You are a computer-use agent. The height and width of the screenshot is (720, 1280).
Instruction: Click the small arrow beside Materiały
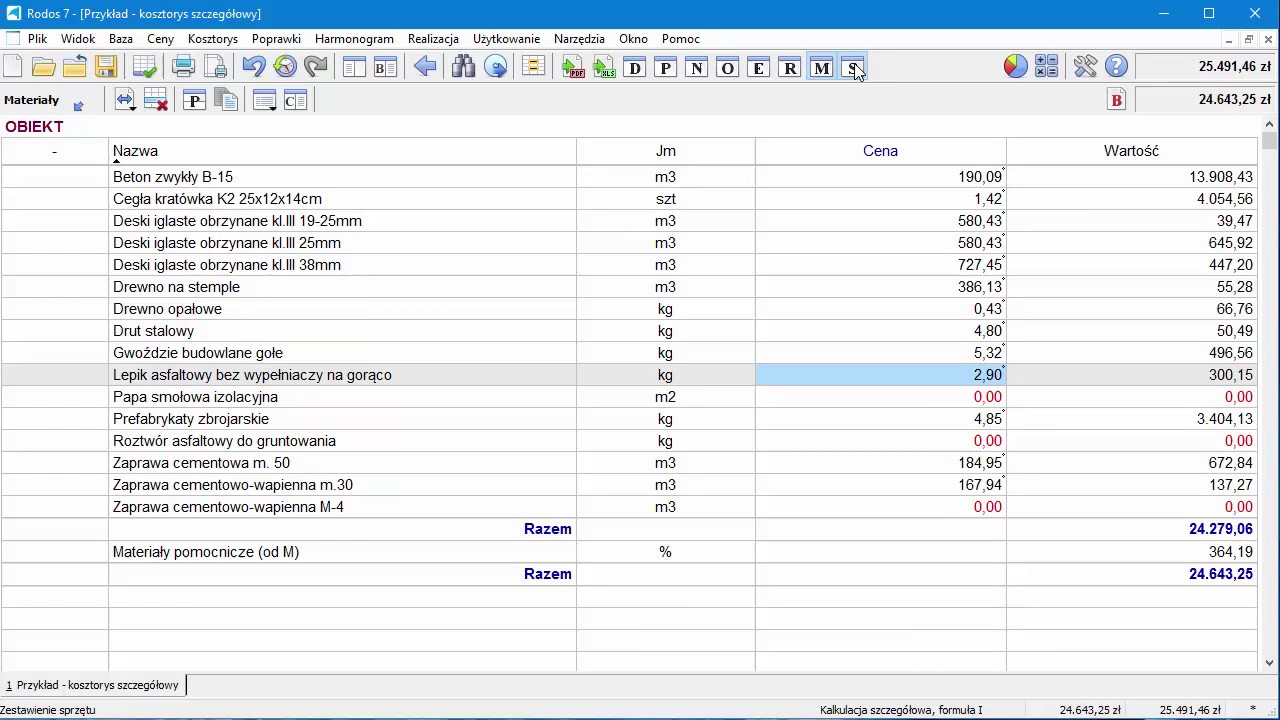(79, 105)
